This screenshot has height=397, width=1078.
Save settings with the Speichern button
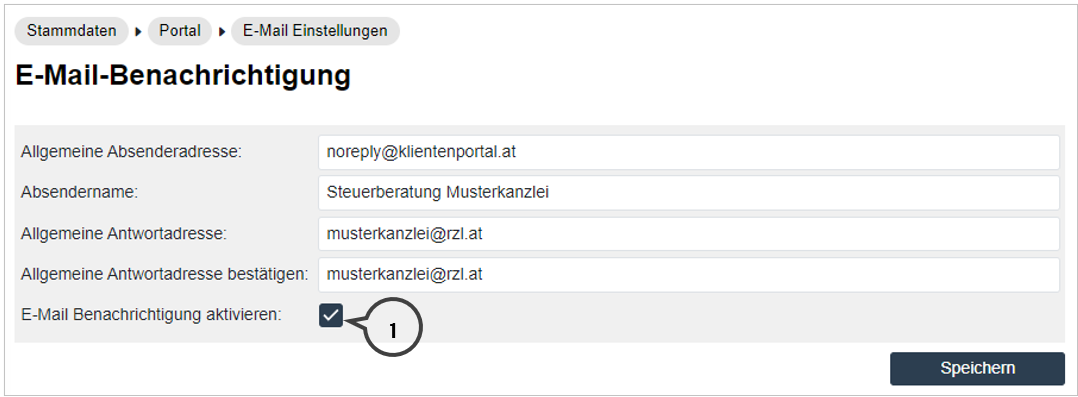pos(977,368)
